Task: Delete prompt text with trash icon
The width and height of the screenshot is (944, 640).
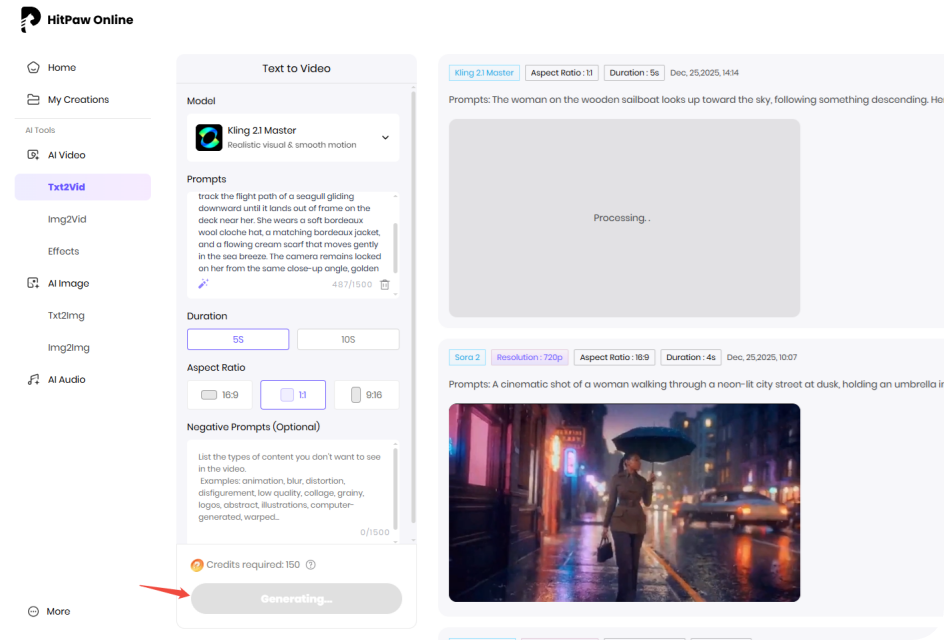Action: pyautogui.click(x=385, y=285)
